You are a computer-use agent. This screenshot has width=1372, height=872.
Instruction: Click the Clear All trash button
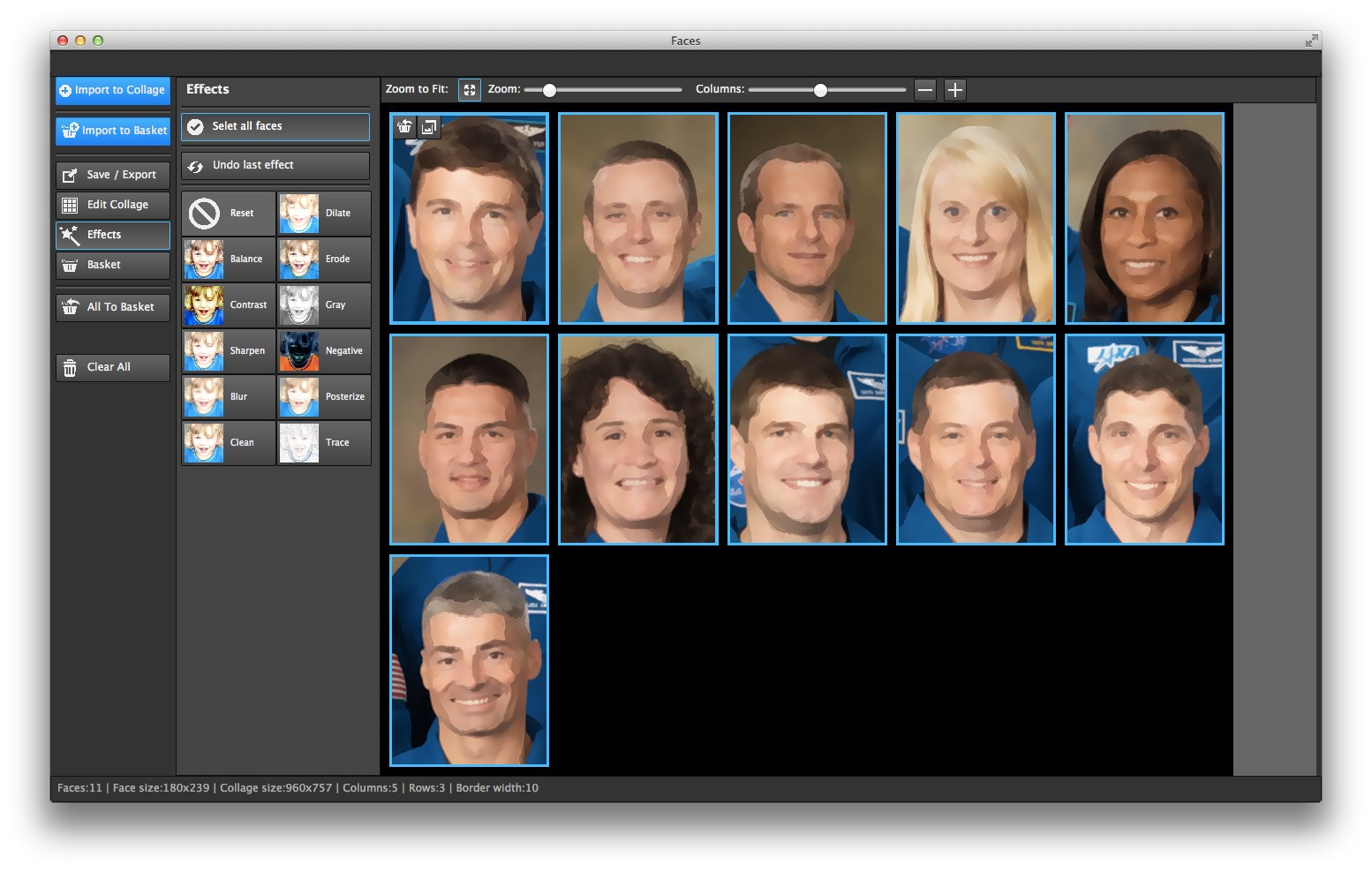pyautogui.click(x=113, y=367)
